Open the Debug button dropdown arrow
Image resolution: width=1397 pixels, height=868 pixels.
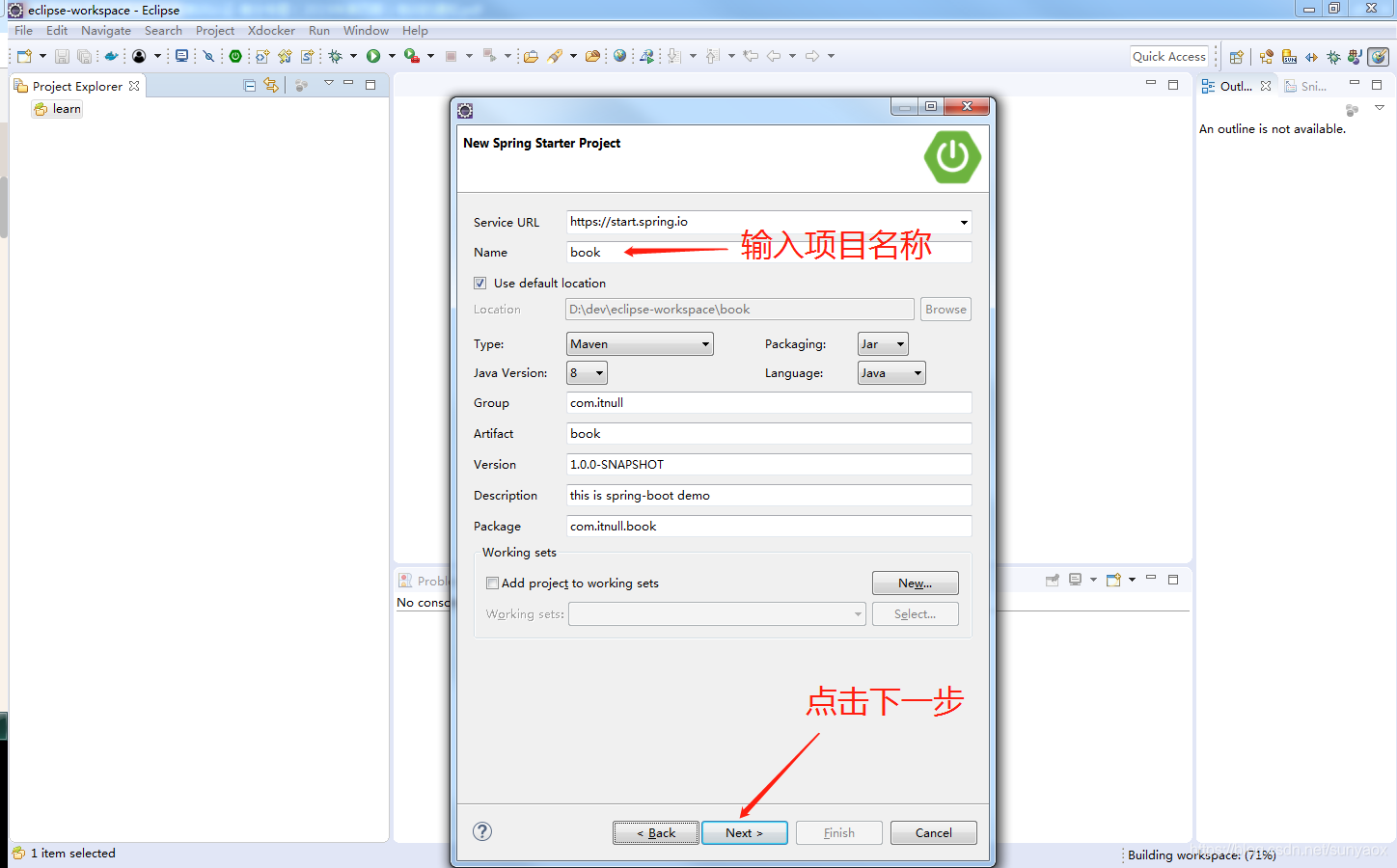pos(353,56)
